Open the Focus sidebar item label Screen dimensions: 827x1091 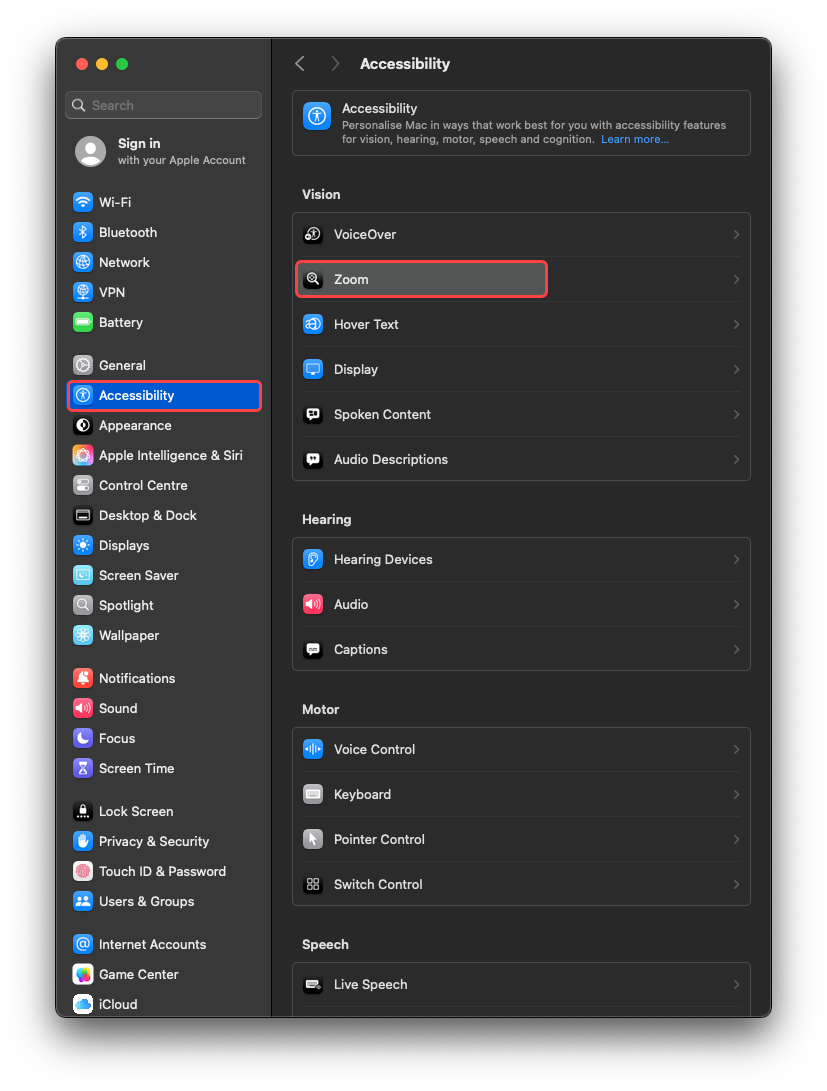117,738
